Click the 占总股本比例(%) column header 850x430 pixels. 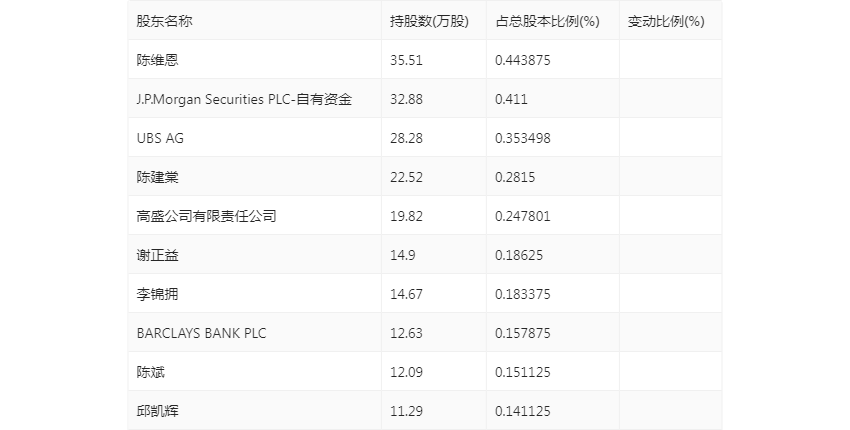pos(547,21)
